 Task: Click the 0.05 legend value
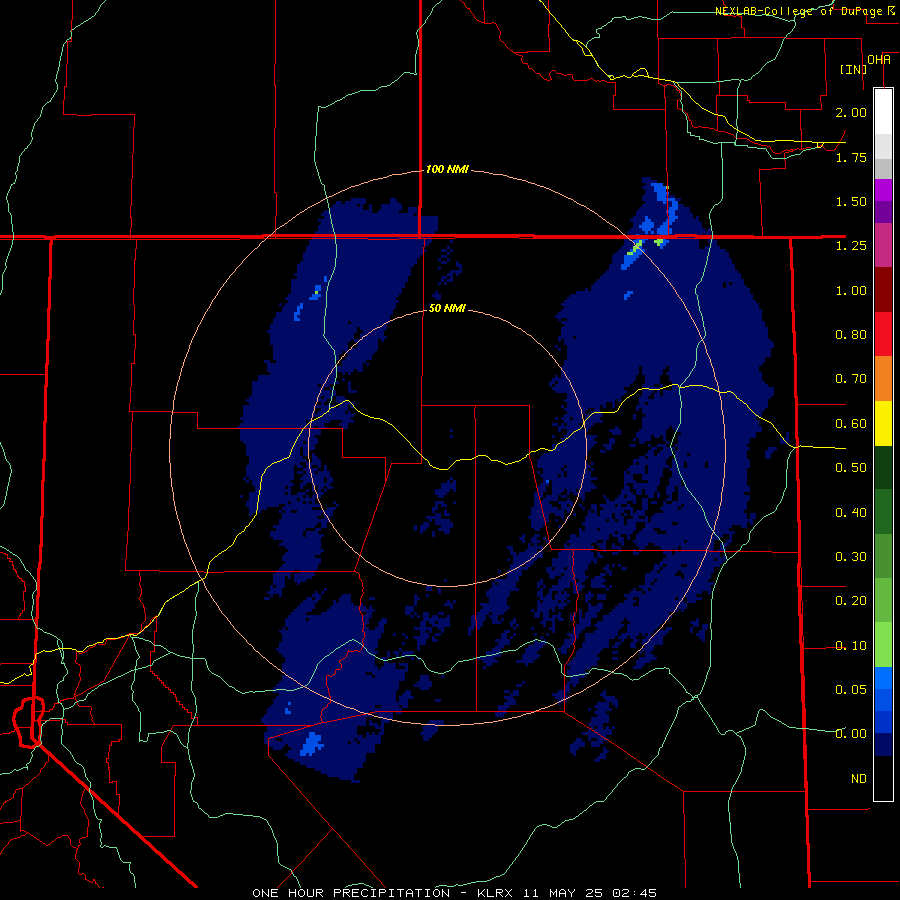(x=851, y=689)
